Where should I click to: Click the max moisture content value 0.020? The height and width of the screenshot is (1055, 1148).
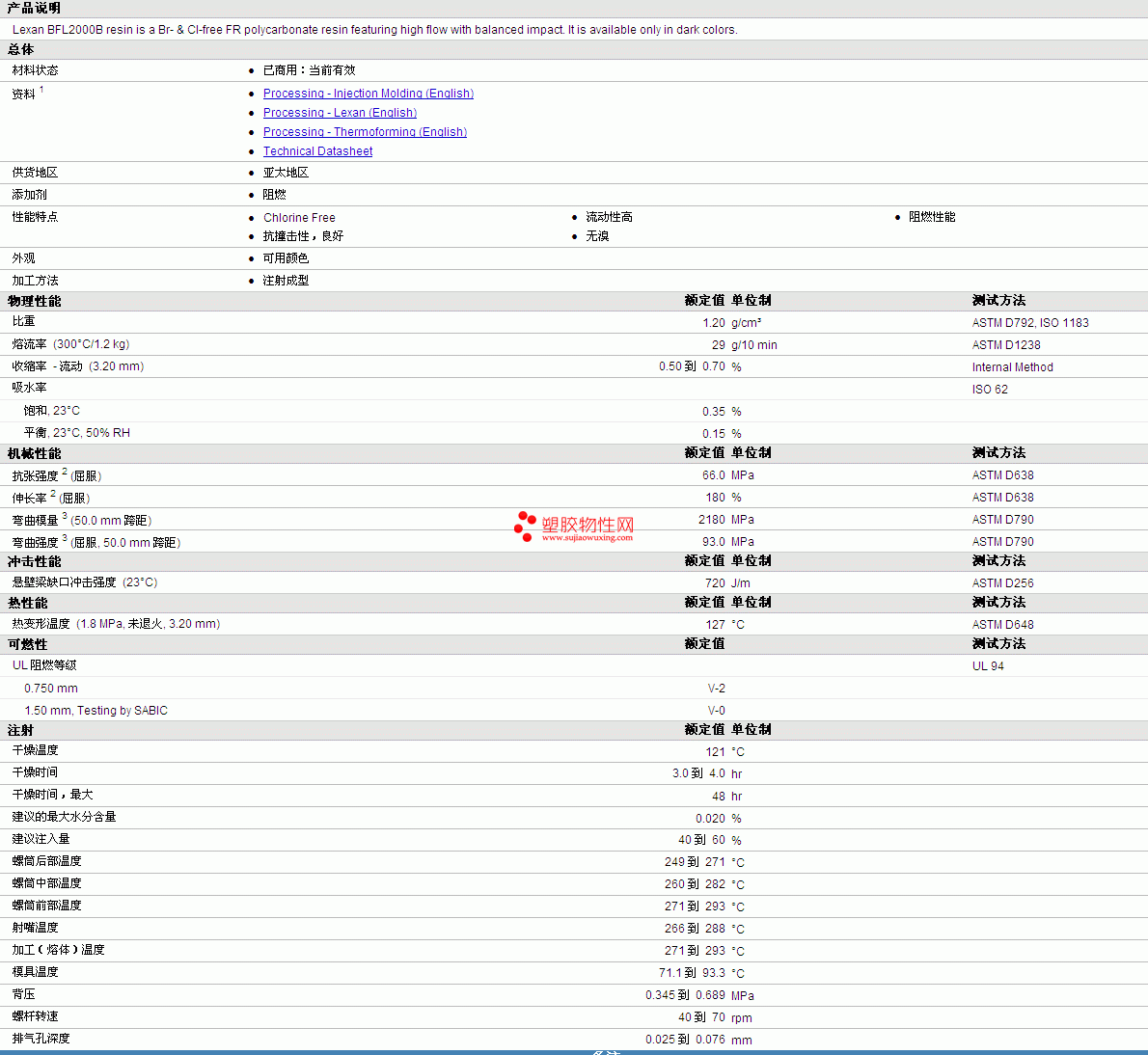coord(710,819)
